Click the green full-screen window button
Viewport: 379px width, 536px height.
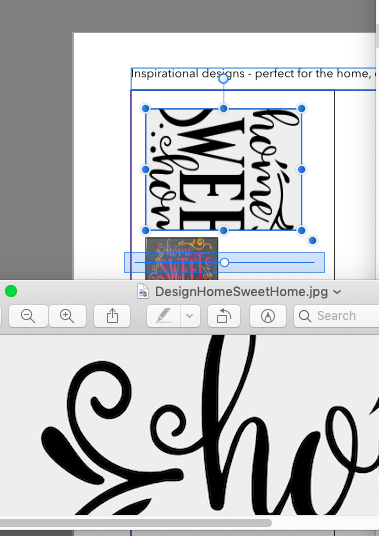(x=11, y=291)
